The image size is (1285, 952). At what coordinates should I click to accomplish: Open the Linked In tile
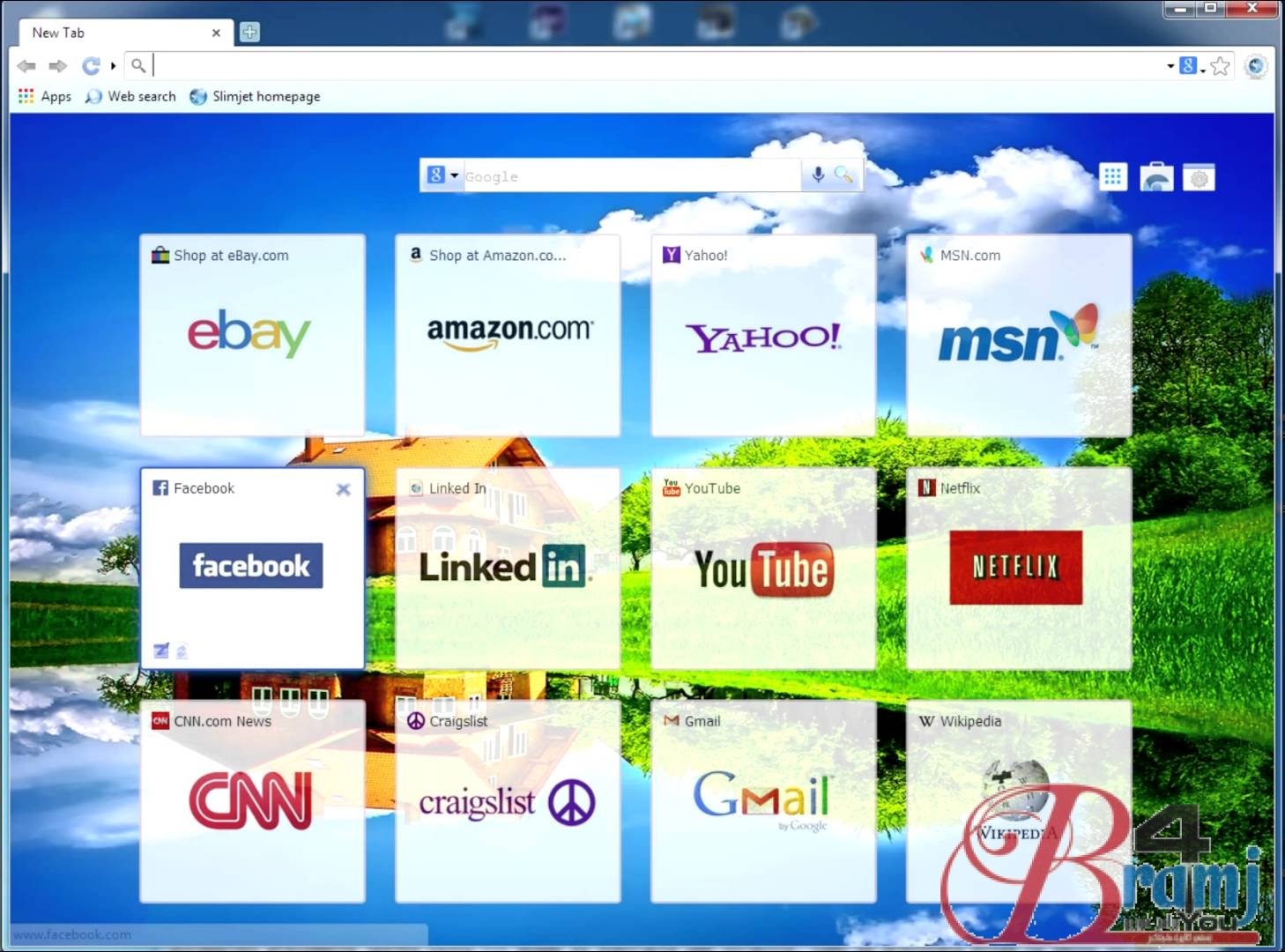509,568
